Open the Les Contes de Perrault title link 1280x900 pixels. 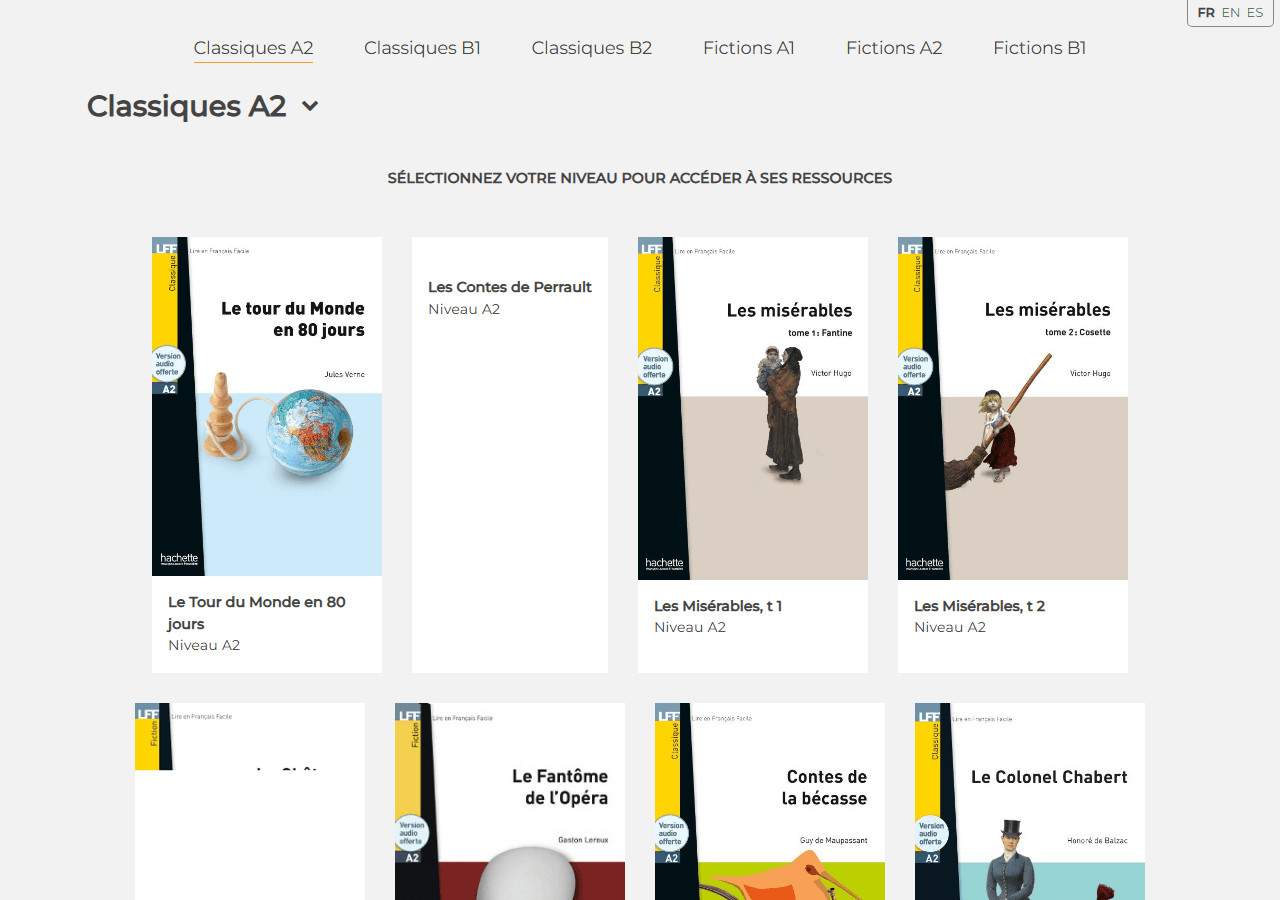pyautogui.click(x=510, y=287)
